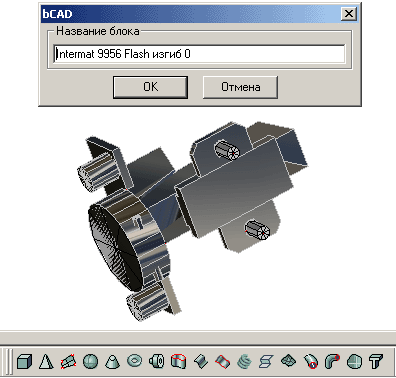This screenshot has height=378, width=396.
Task: Select the T-shaped profile tool
Action: [x=376, y=361]
